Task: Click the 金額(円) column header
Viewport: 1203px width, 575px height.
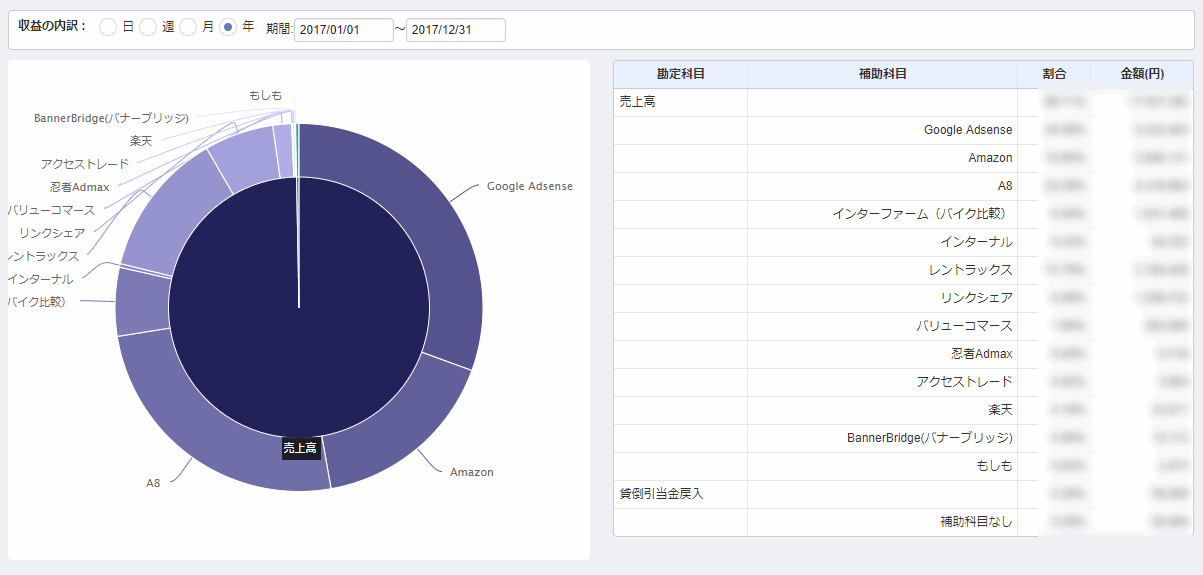Action: coord(1141,74)
